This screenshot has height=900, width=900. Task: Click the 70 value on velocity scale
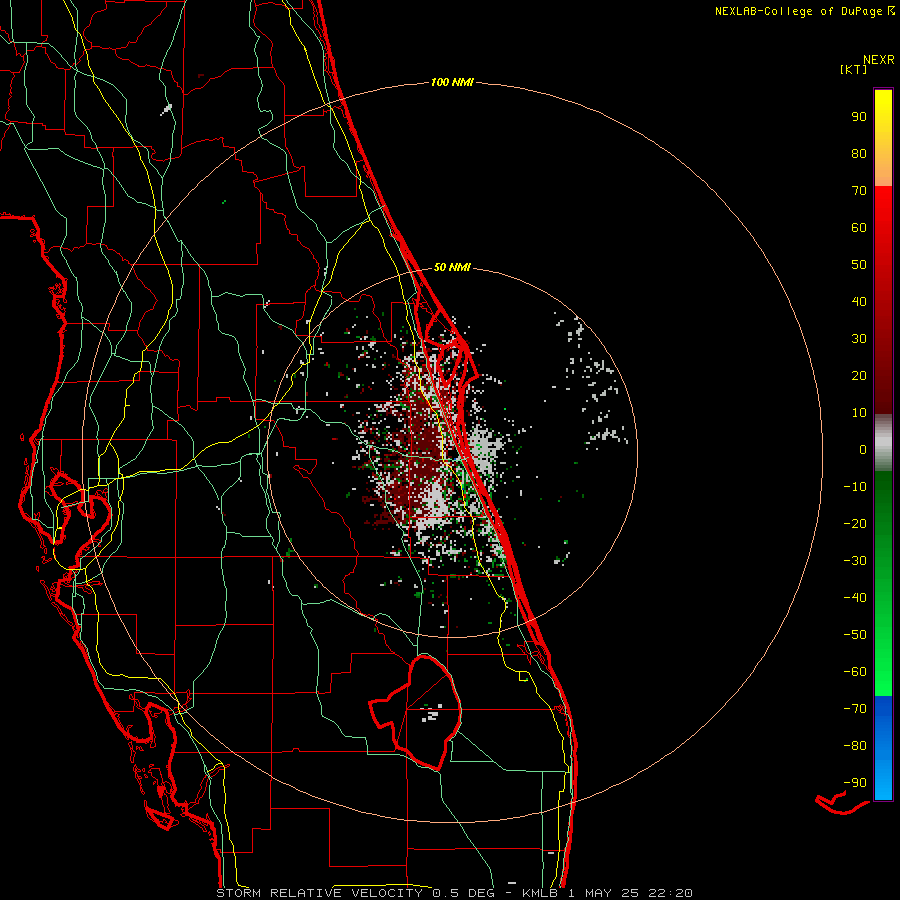859,191
